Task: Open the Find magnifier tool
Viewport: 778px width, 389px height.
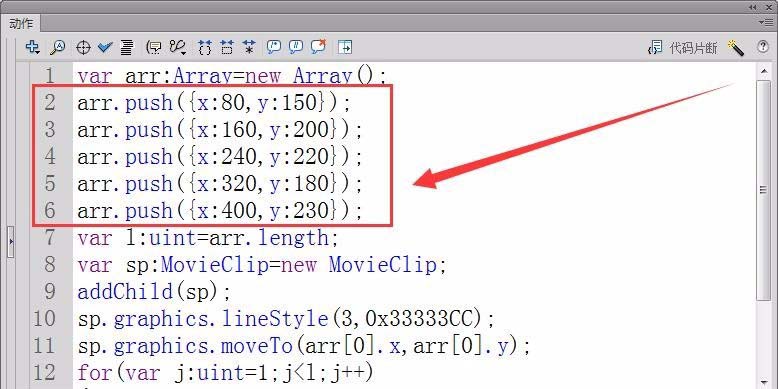Action: pyautogui.click(x=58, y=47)
